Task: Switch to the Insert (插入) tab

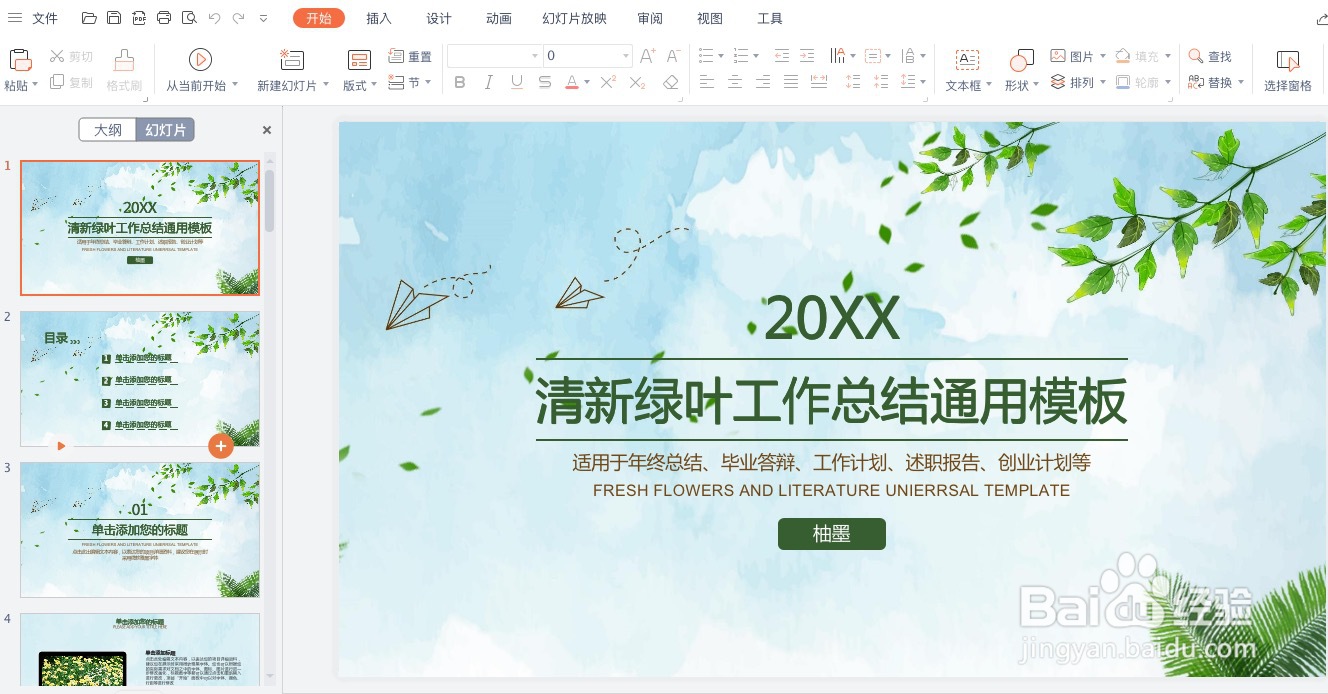Action: [379, 18]
